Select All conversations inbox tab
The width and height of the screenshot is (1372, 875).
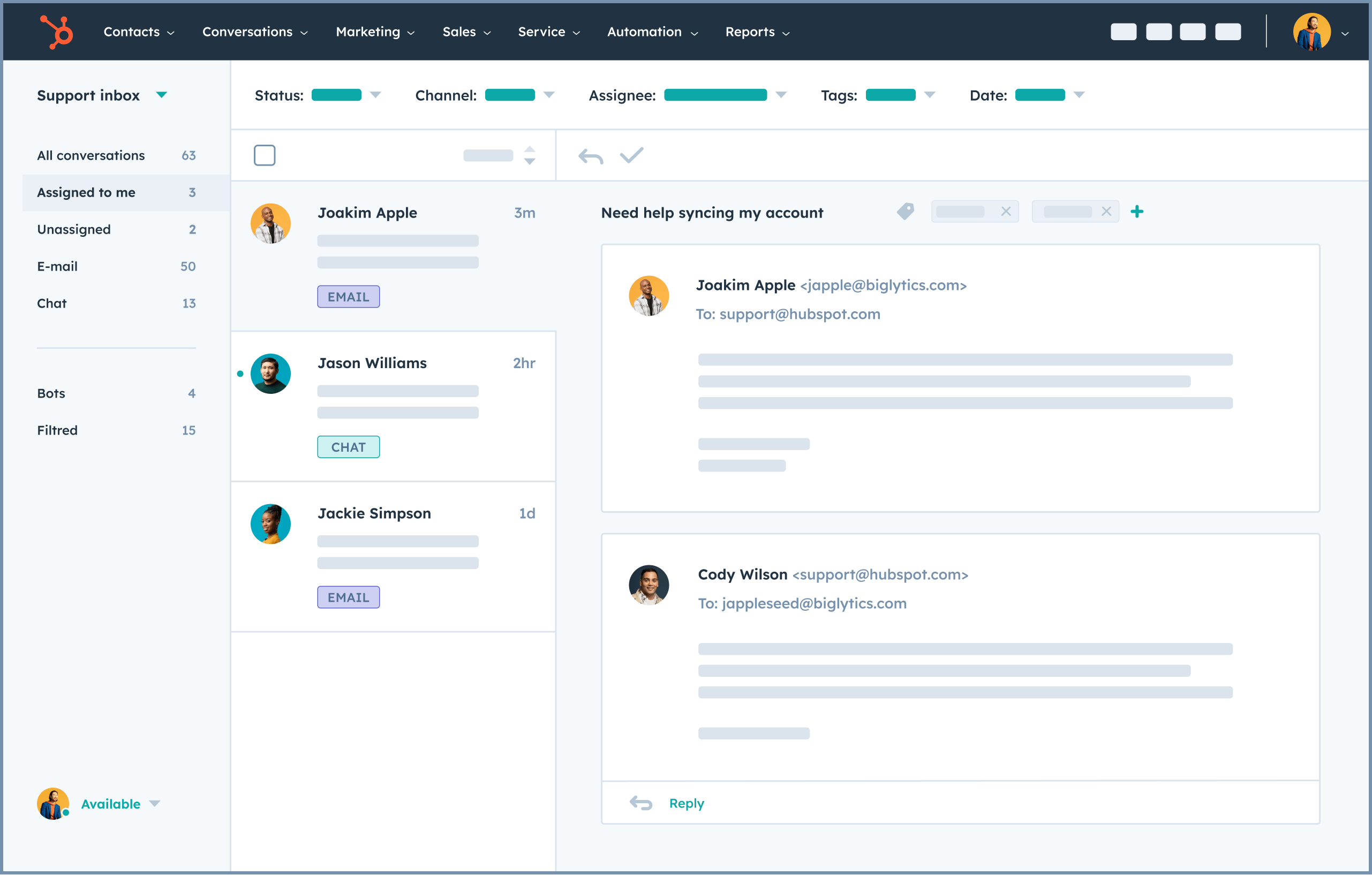(x=91, y=155)
